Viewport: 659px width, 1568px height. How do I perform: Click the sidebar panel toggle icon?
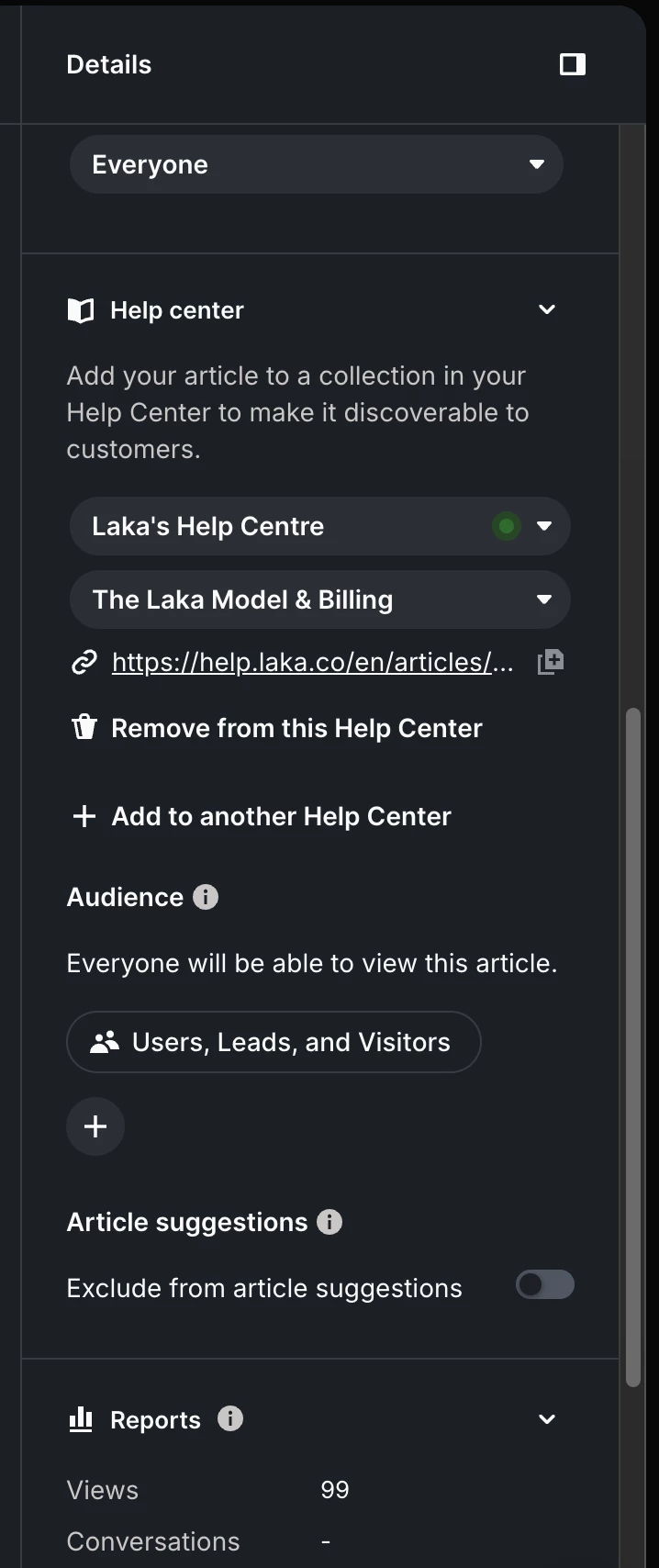click(573, 64)
